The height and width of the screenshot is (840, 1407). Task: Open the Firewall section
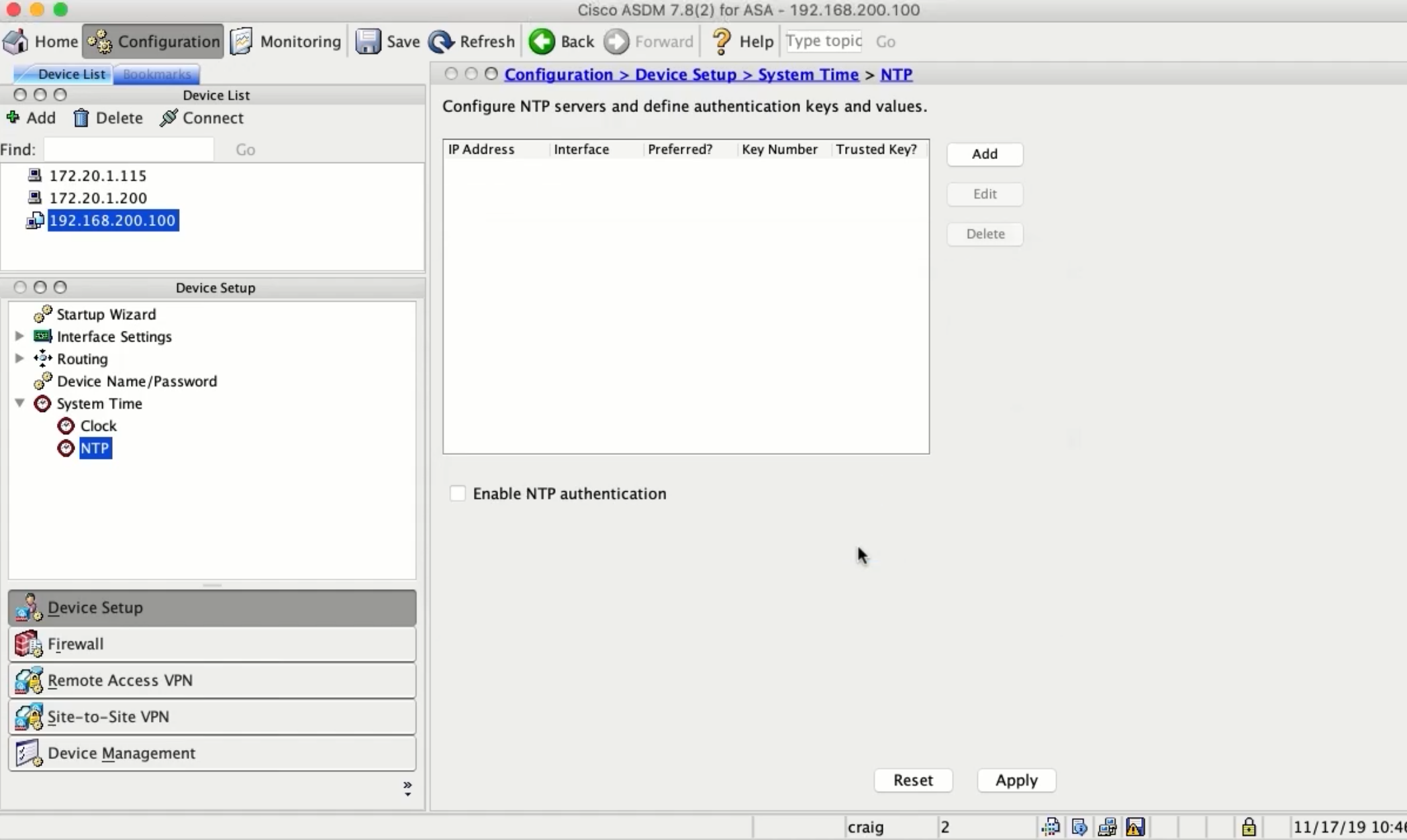pyautogui.click(x=212, y=644)
